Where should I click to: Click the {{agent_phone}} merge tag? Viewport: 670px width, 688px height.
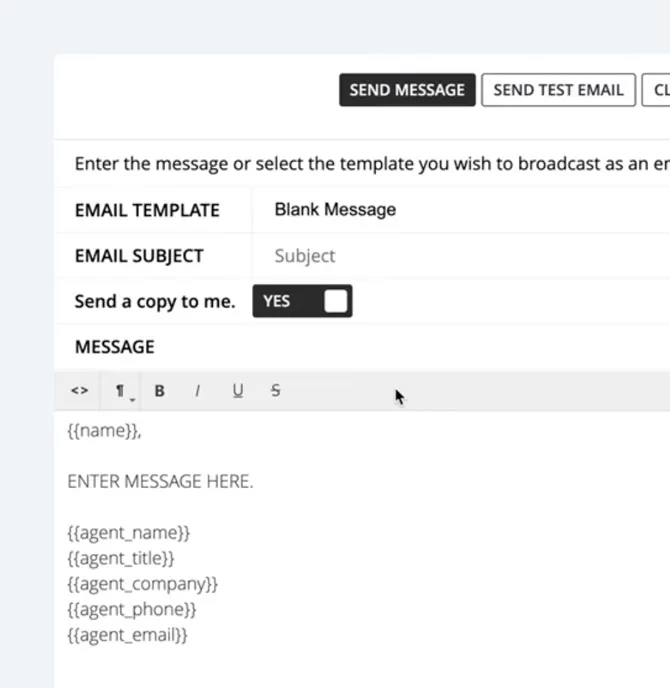[132, 609]
